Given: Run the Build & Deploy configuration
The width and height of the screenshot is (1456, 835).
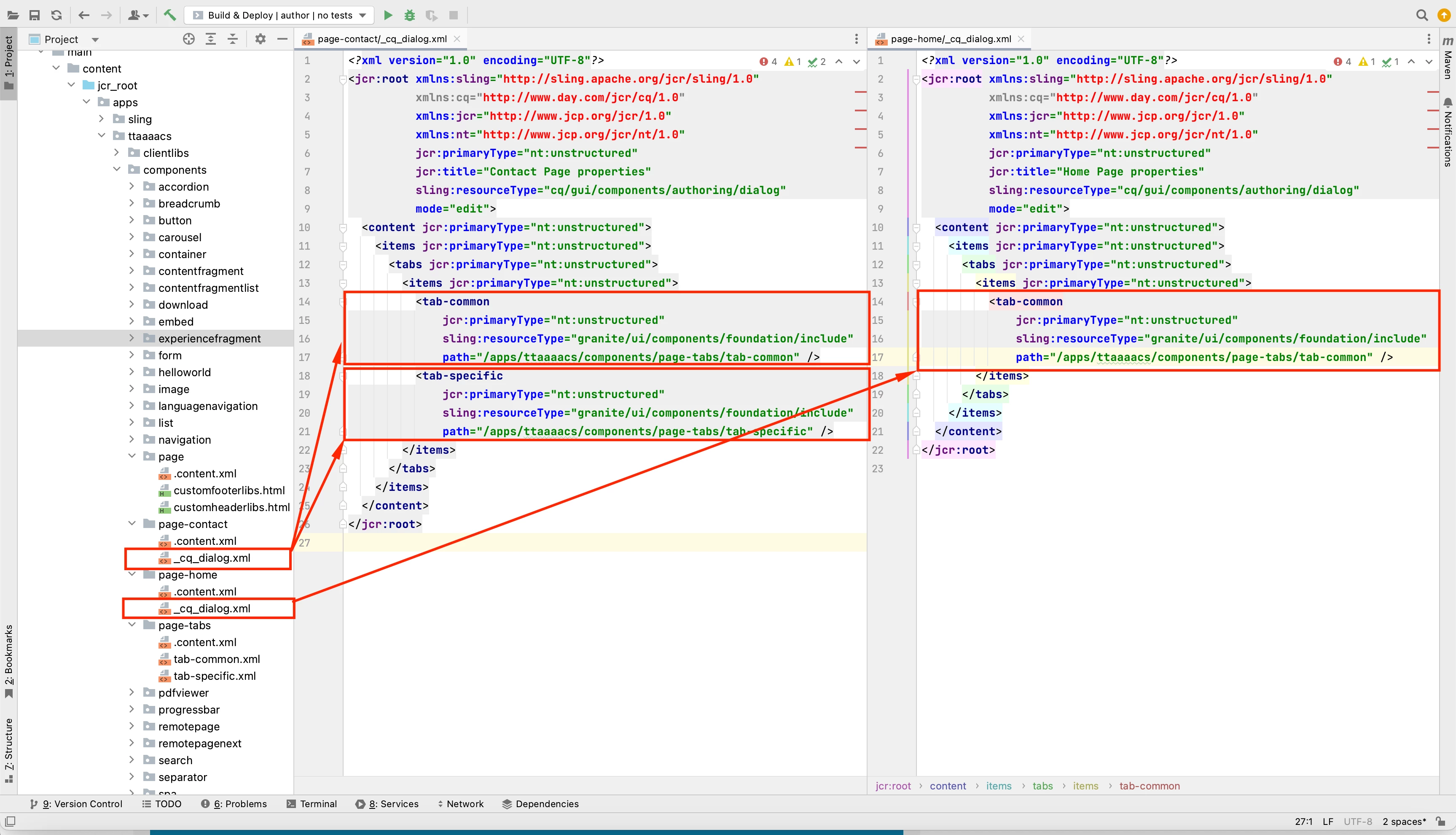Looking at the screenshot, I should 388,15.
